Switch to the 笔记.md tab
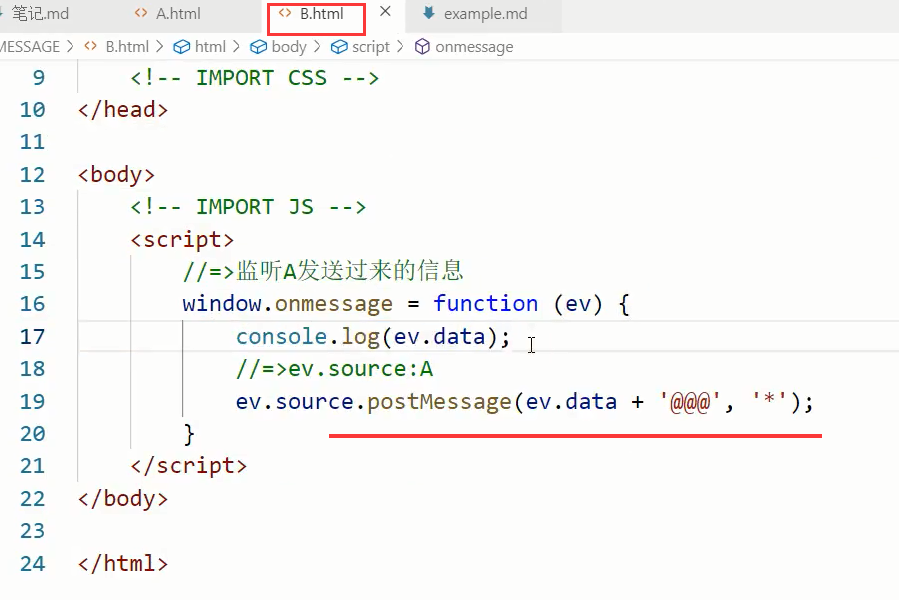Viewport: 899px width, 600px height. (40, 14)
